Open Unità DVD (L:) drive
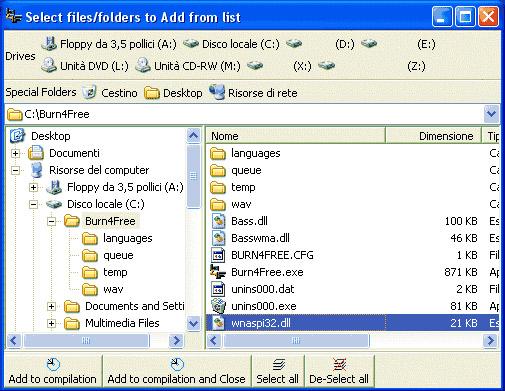This screenshot has height=391, width=505. (85, 66)
